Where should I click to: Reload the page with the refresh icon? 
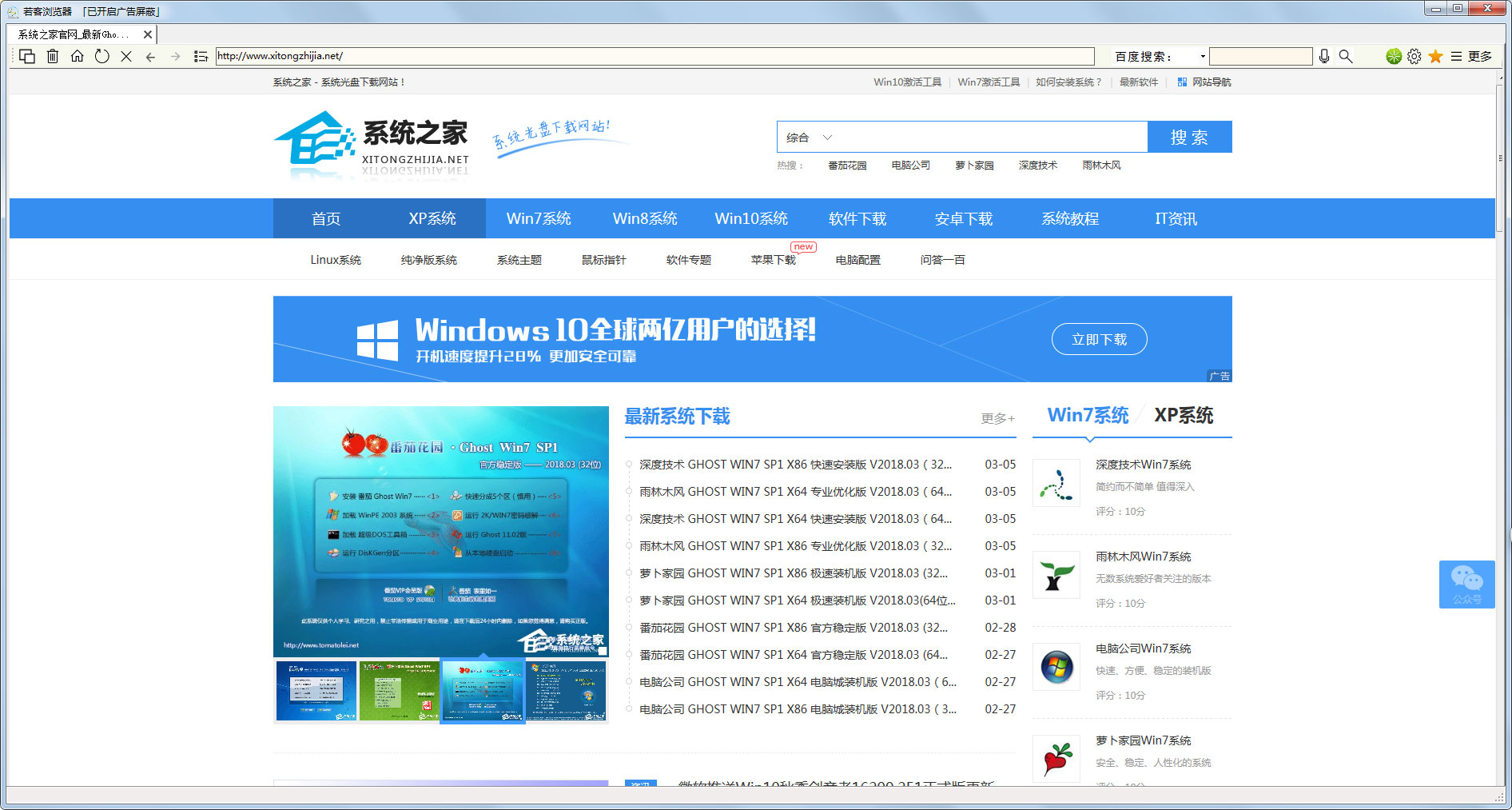[x=101, y=56]
